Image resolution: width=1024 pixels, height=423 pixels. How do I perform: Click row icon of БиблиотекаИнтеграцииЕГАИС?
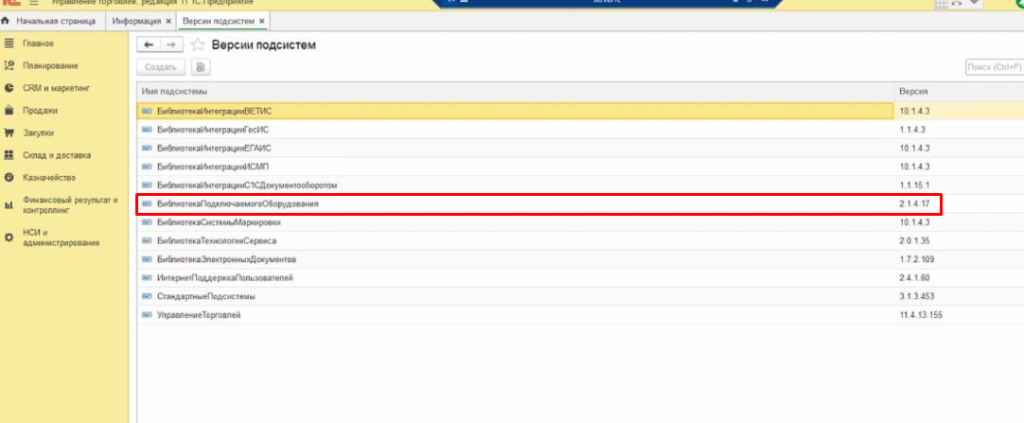point(147,148)
